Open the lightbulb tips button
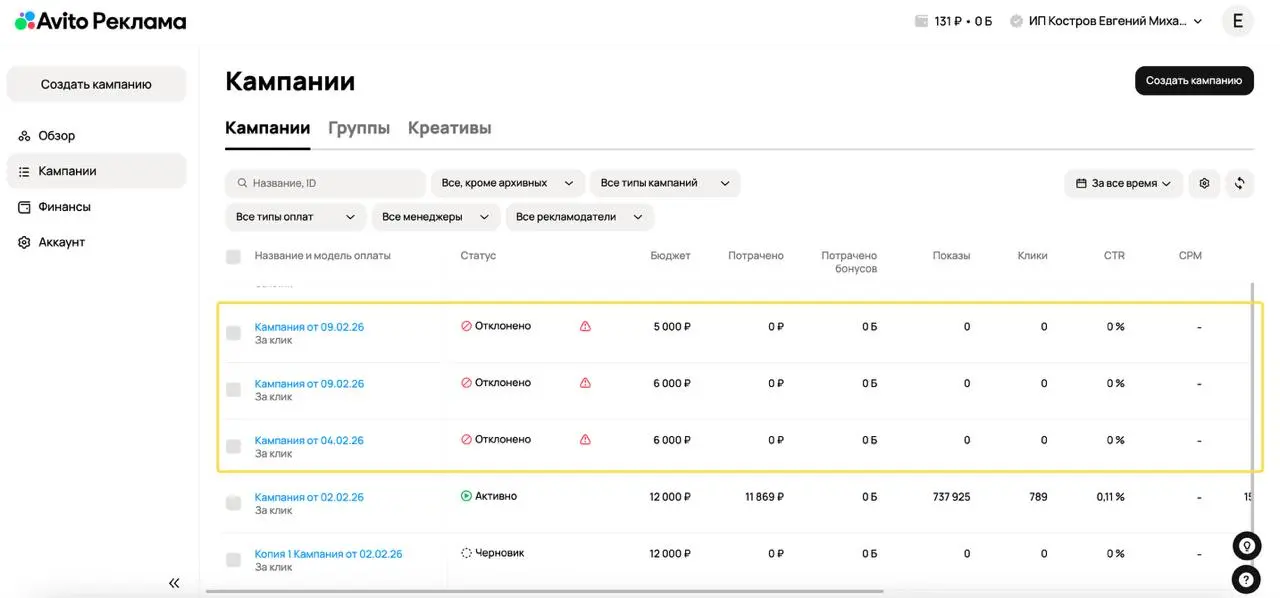1280x598 pixels. click(1246, 546)
